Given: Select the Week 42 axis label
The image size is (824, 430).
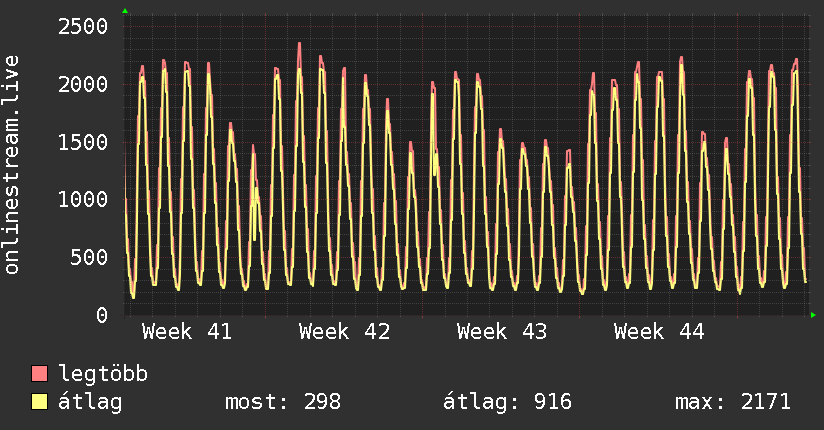Looking at the screenshot, I should coord(344,331).
